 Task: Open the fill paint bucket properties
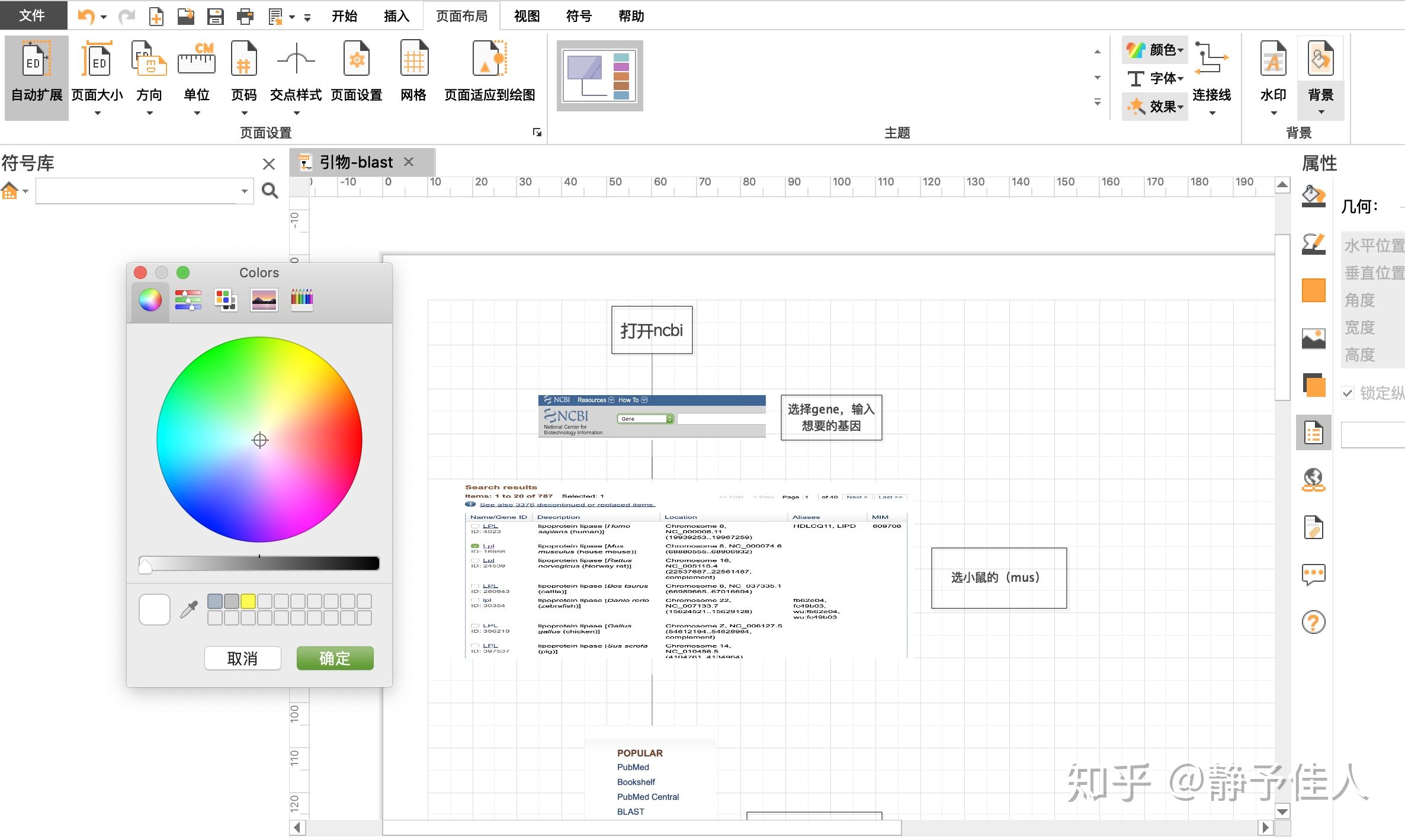1313,196
